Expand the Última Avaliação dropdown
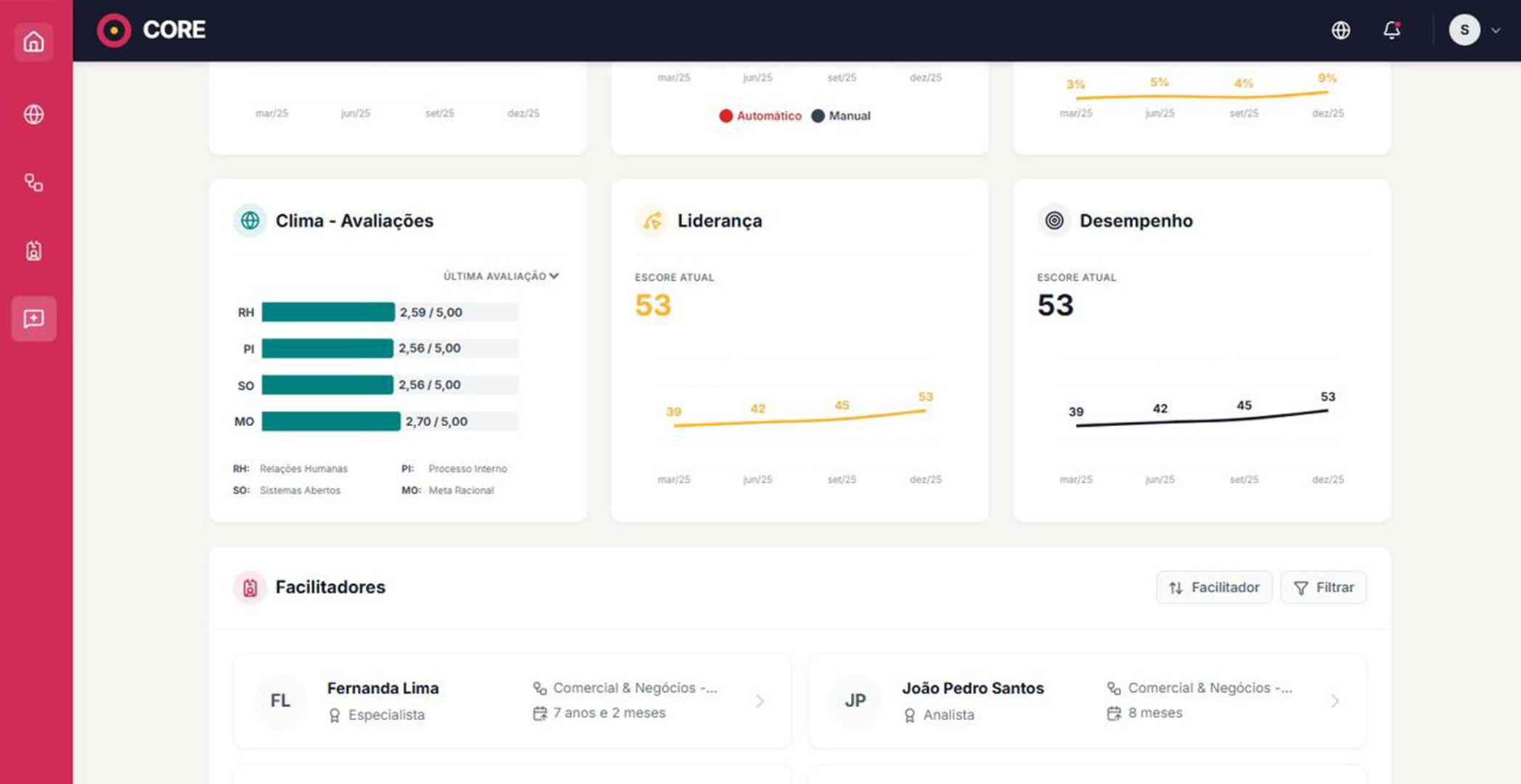Image resolution: width=1521 pixels, height=784 pixels. click(501, 277)
